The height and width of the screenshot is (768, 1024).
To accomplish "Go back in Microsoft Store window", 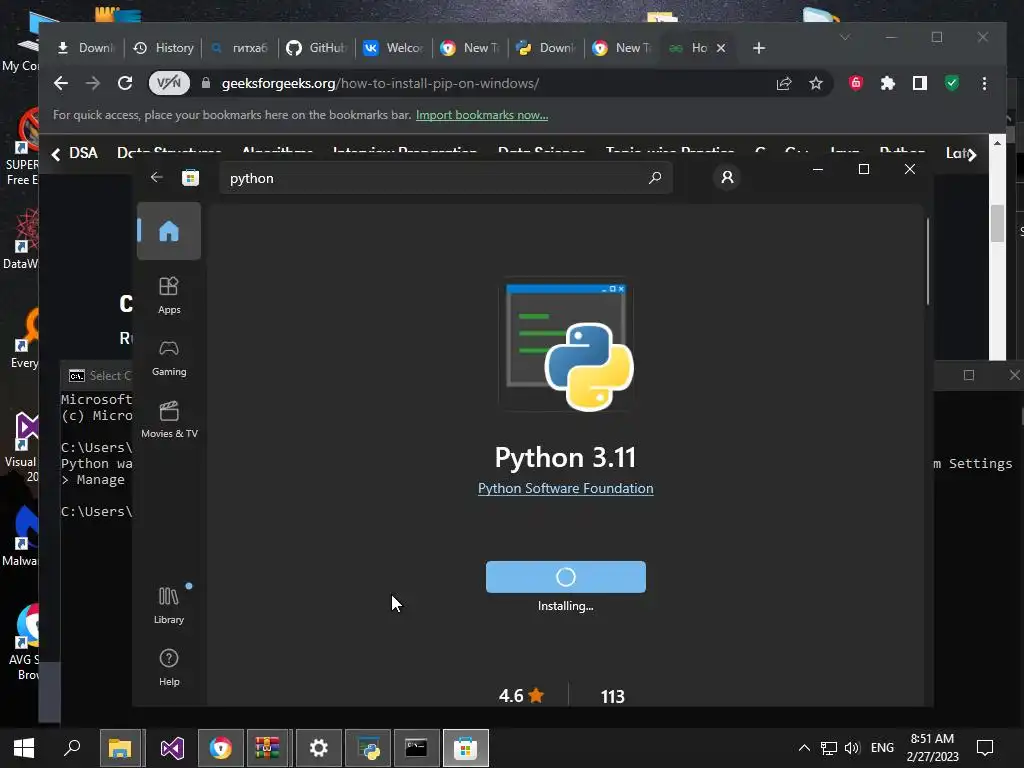I will 157,178.
